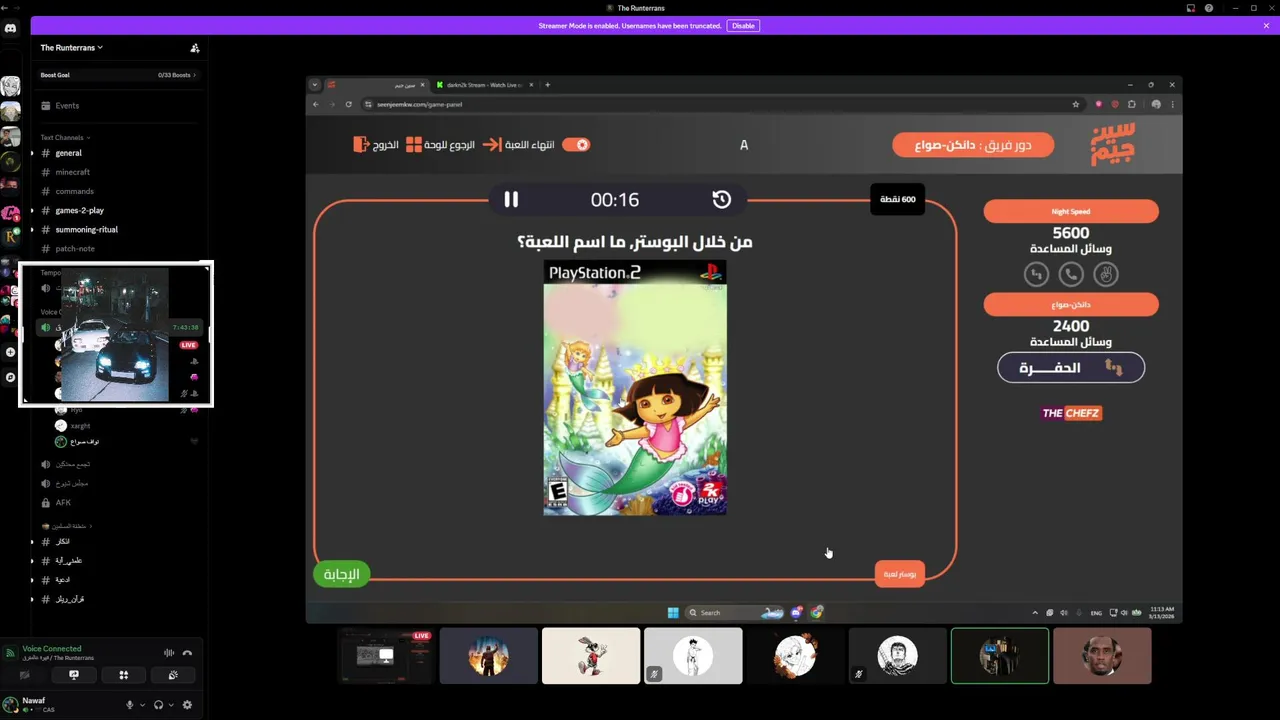Use the Night Speed hand lifeline icon
Screen dimensions: 1280x720
pos(1105,273)
